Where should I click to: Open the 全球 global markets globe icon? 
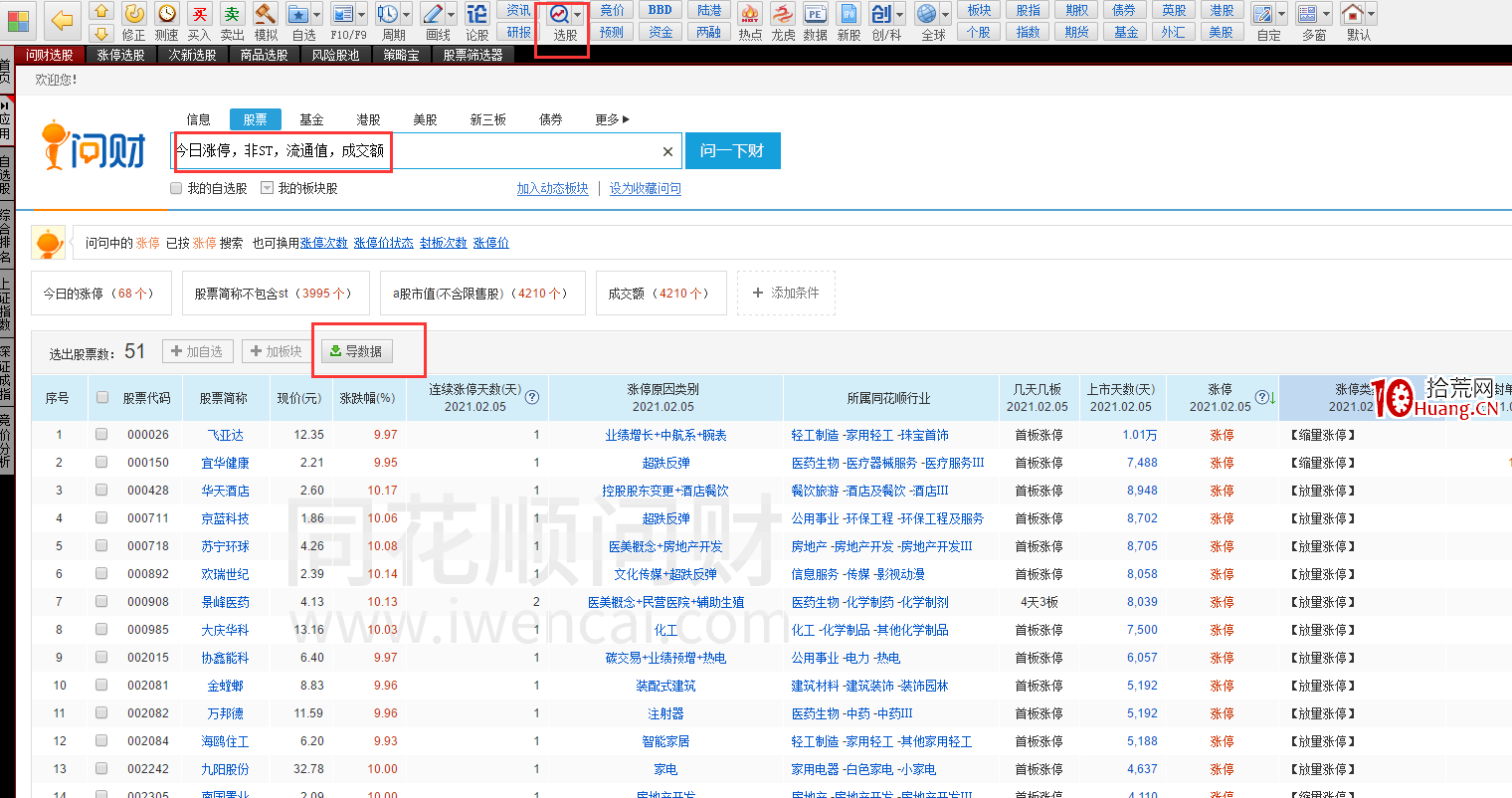point(926,13)
